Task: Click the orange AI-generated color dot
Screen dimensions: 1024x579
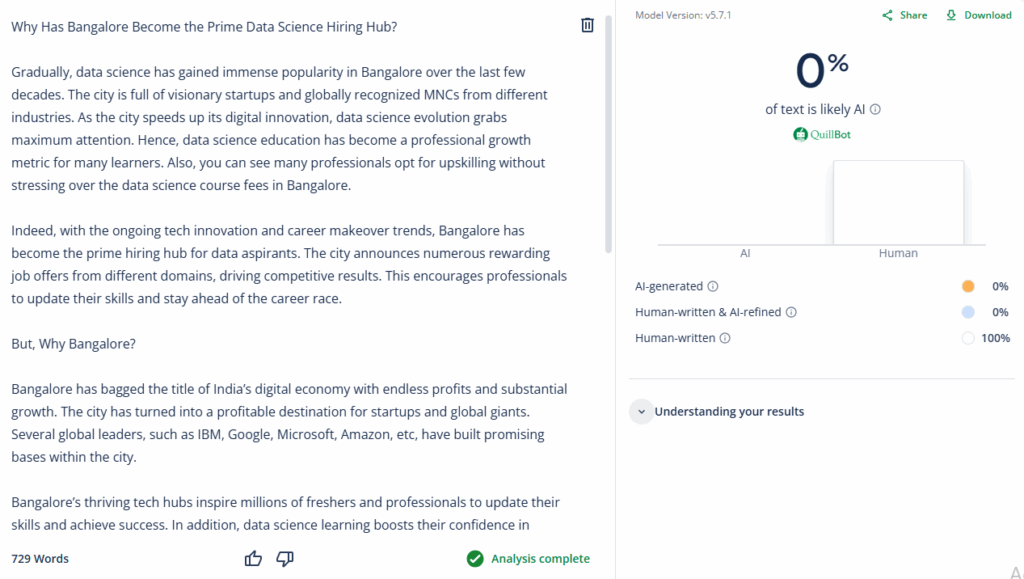Action: tap(967, 286)
